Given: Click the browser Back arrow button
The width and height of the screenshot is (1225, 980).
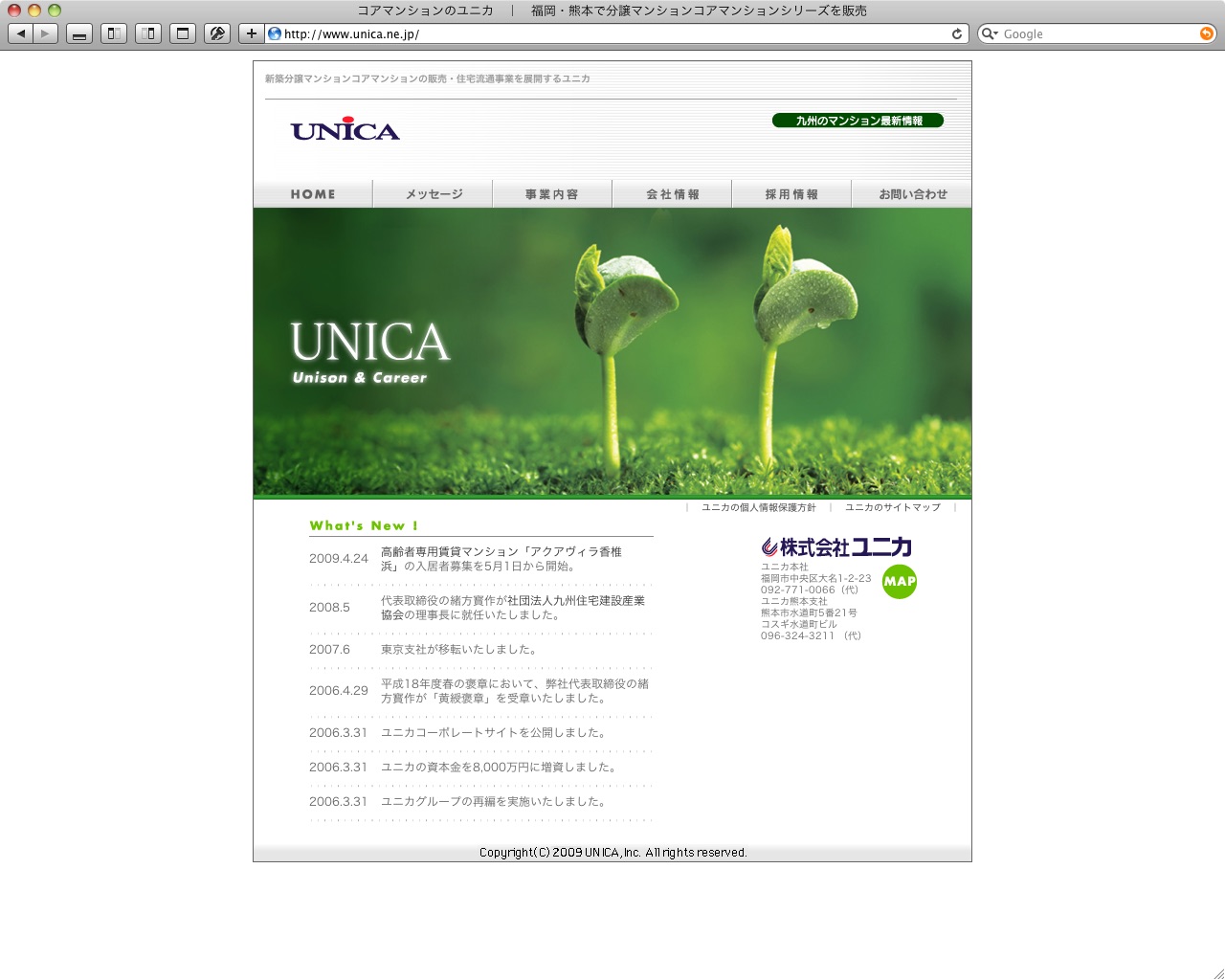Looking at the screenshot, I should point(21,33).
